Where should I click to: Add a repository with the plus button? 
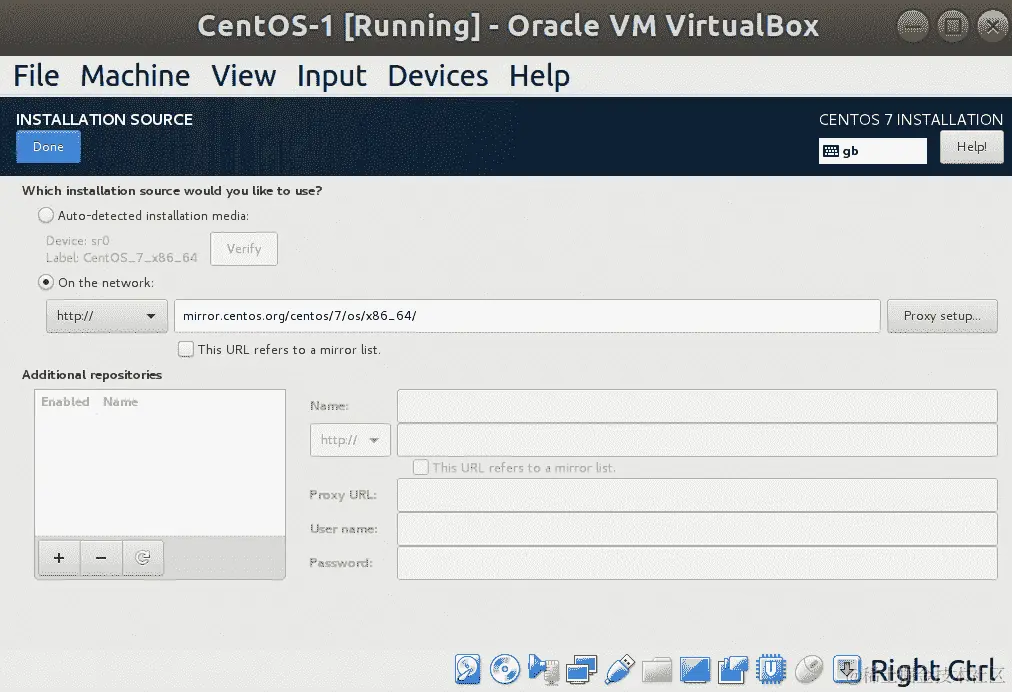tap(59, 558)
